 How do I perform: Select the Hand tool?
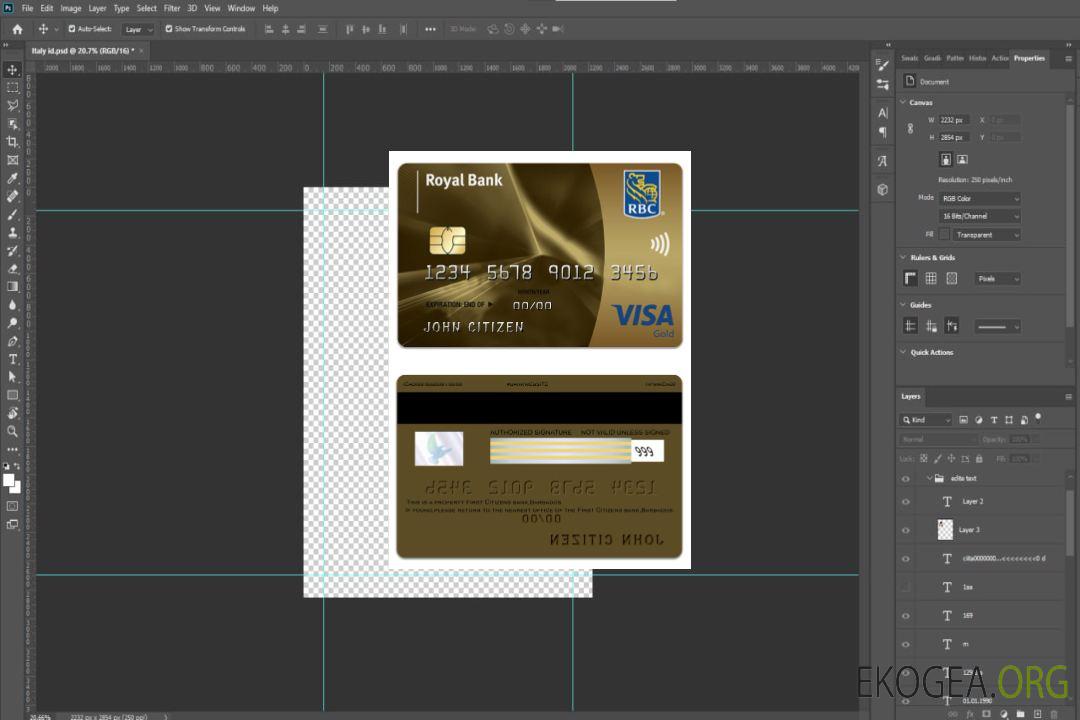(12, 413)
